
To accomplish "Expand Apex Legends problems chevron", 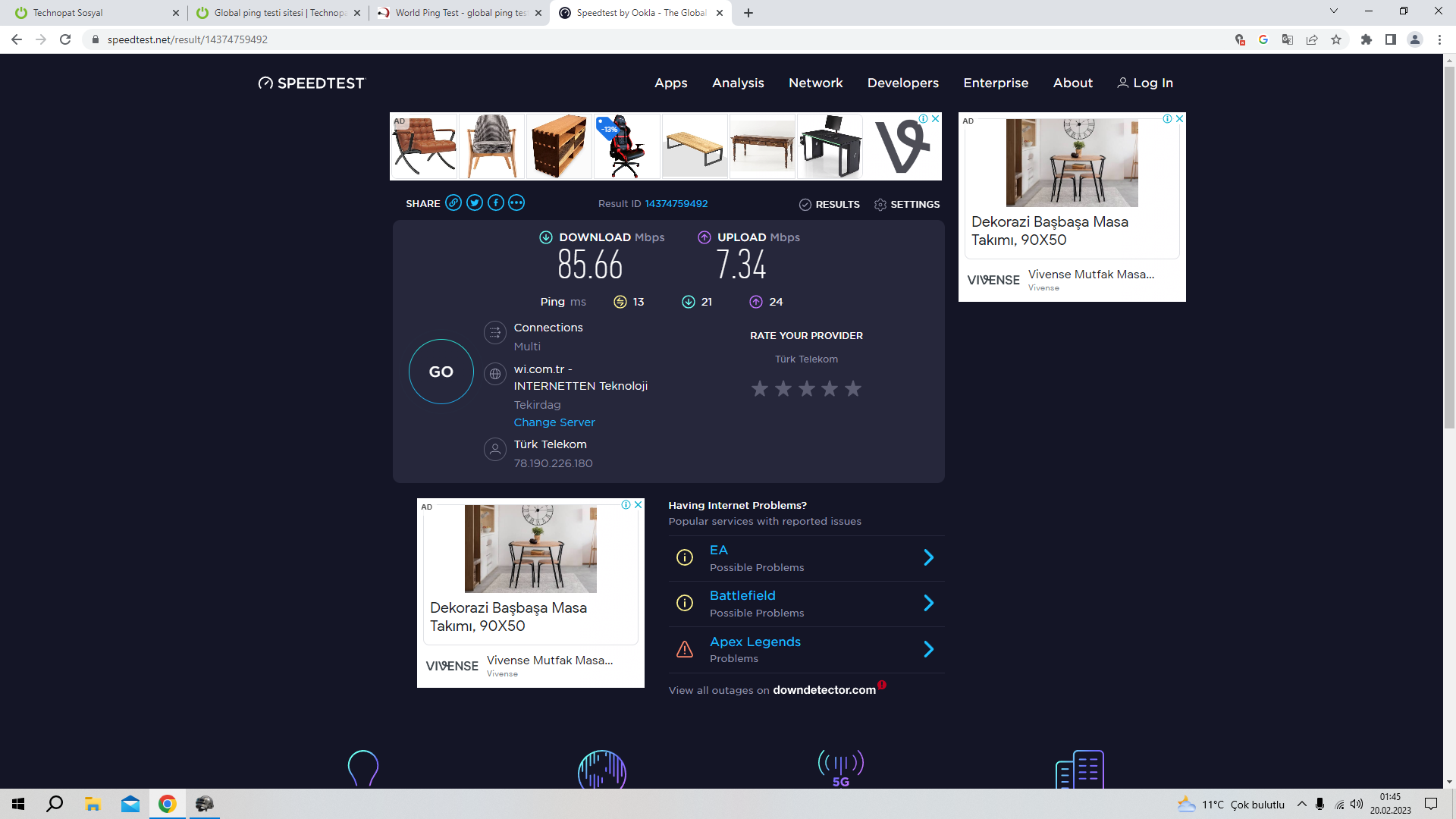I will click(929, 649).
